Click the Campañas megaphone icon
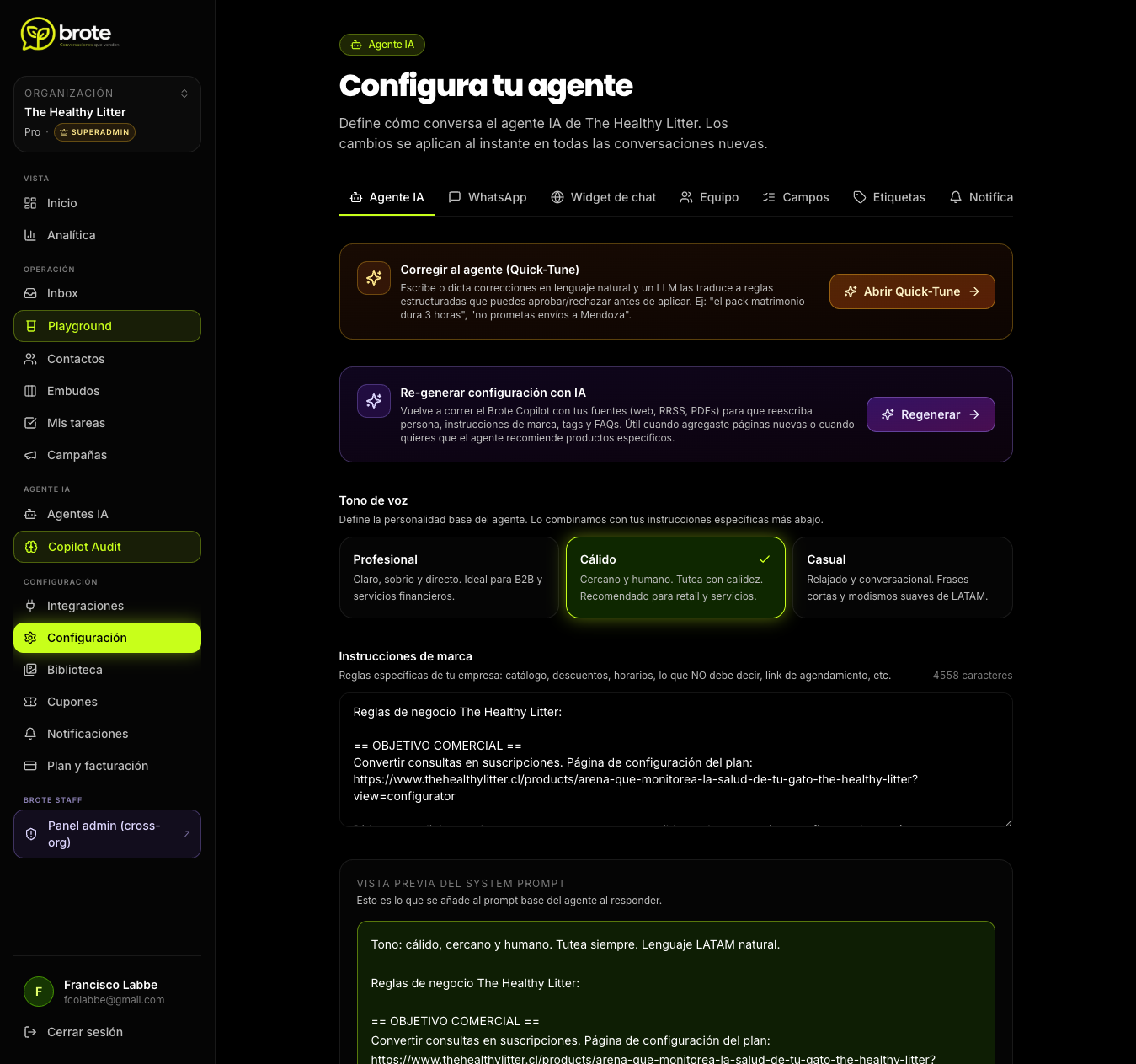This screenshot has width=1136, height=1064. point(30,455)
